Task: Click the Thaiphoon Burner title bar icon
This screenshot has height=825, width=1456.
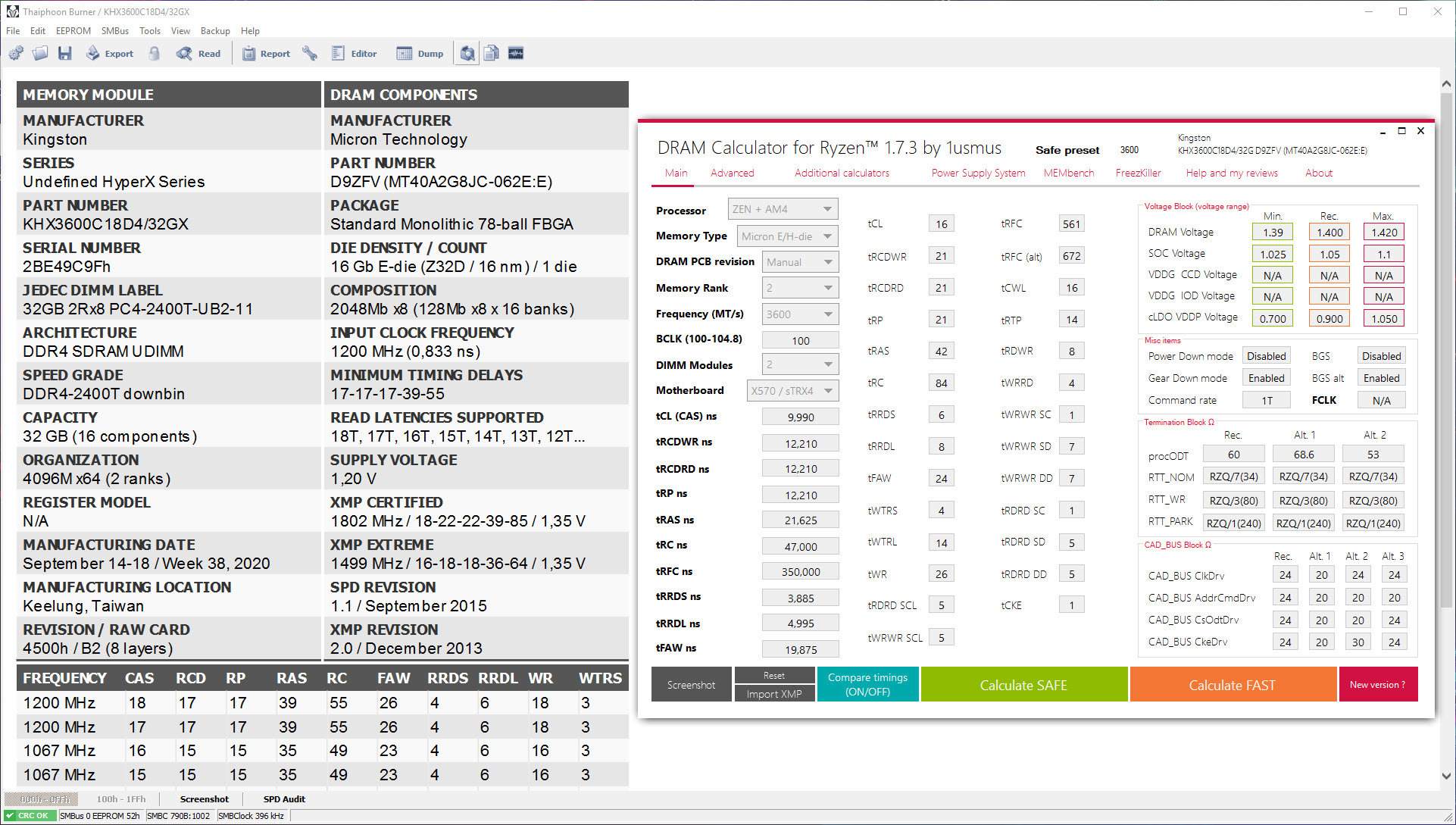Action: click(12, 11)
